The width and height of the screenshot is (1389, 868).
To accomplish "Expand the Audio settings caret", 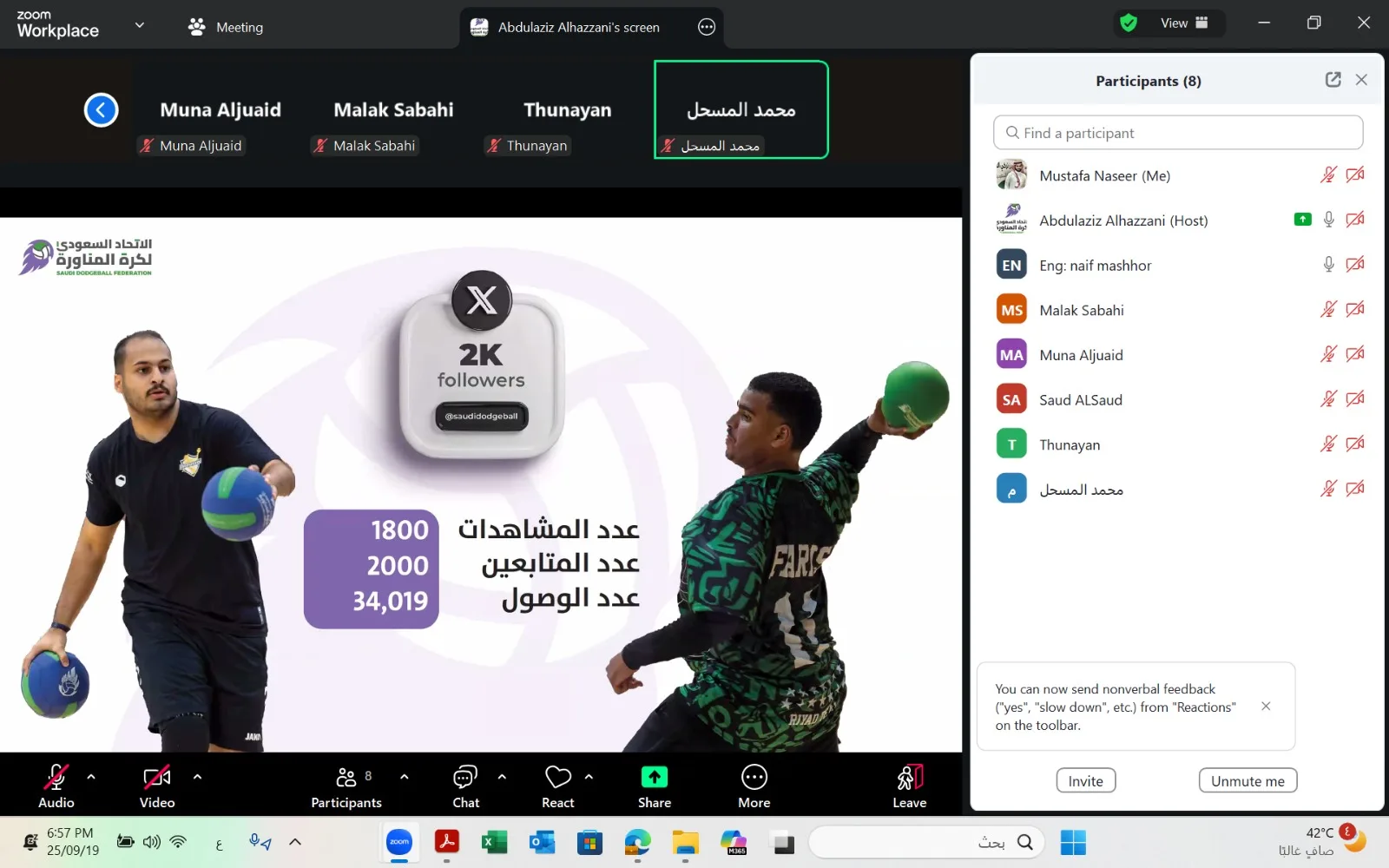I will (91, 777).
